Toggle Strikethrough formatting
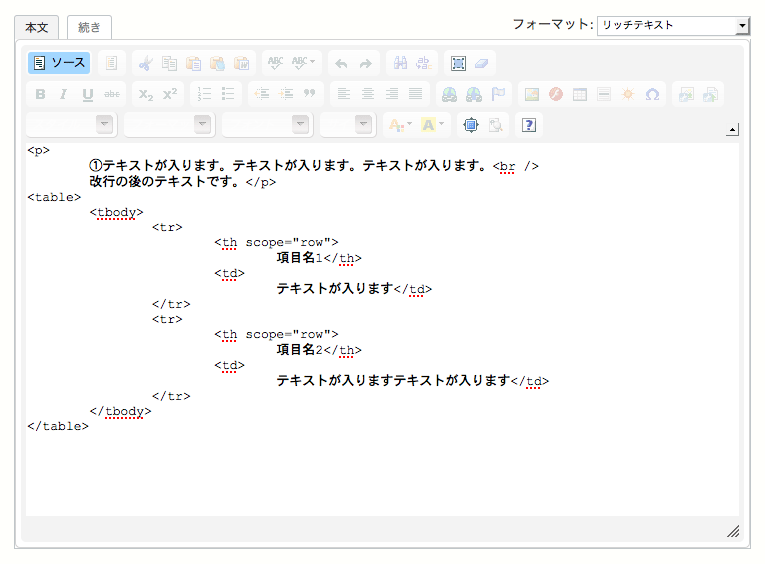 pyautogui.click(x=112, y=94)
